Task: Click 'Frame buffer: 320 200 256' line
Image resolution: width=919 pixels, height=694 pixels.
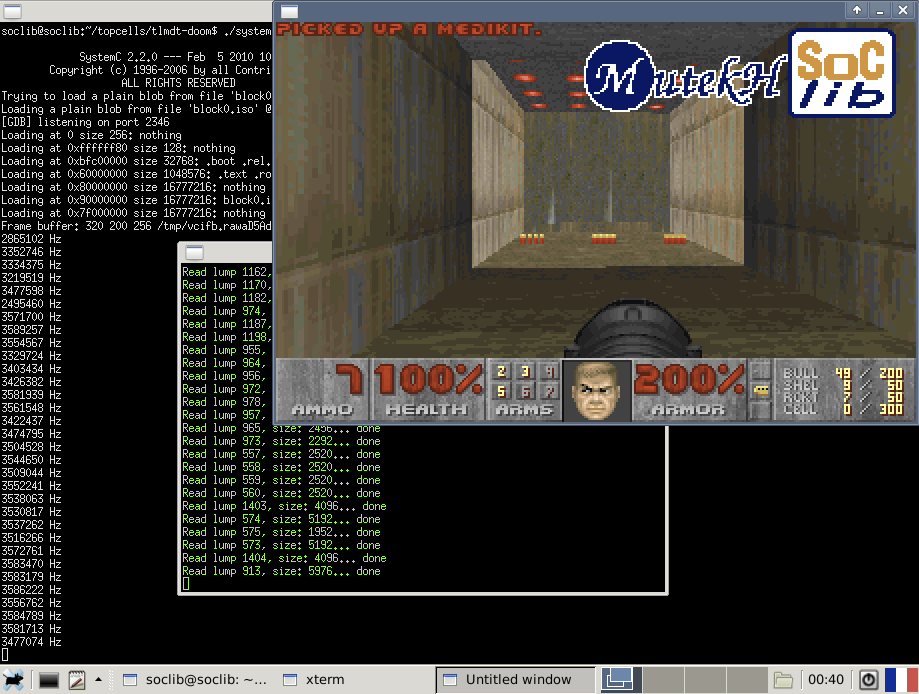Action: (137, 226)
